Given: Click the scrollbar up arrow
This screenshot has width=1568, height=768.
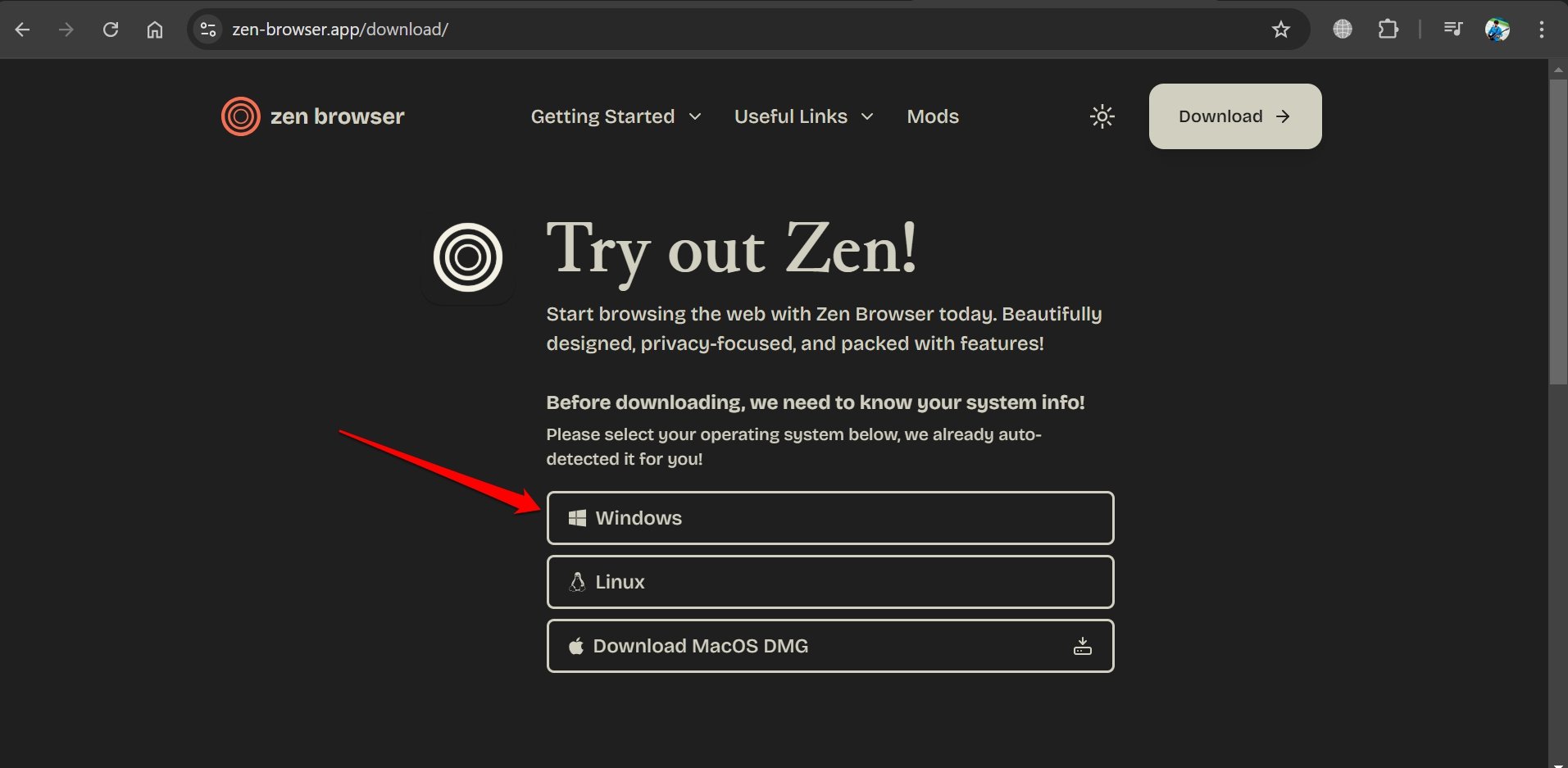Looking at the screenshot, I should (x=1558, y=70).
